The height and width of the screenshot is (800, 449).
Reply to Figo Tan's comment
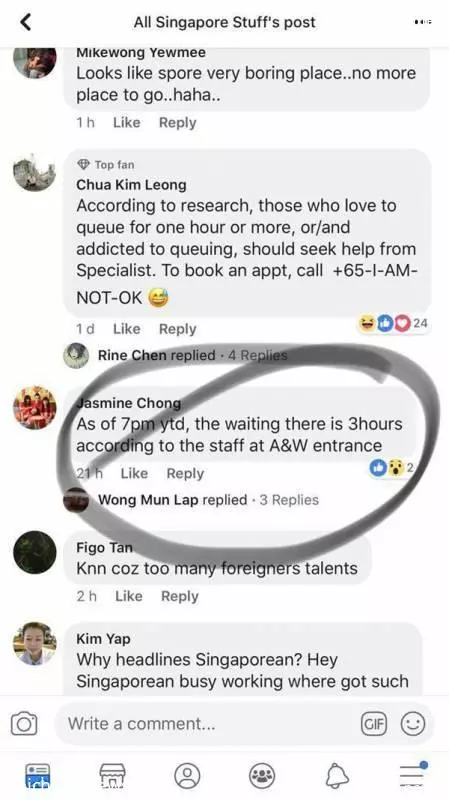click(x=180, y=596)
